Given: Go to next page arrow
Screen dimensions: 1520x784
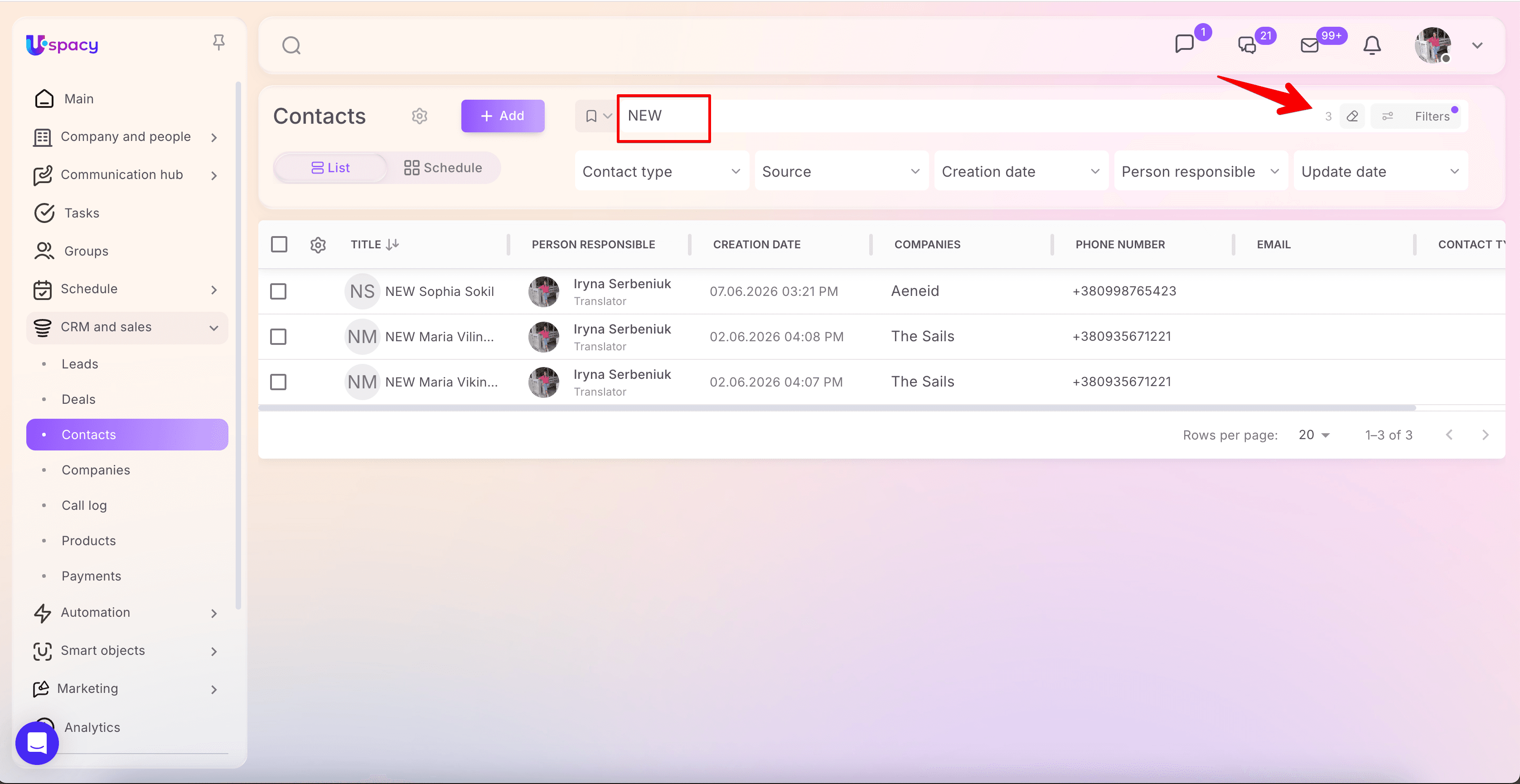Looking at the screenshot, I should pyautogui.click(x=1485, y=436).
